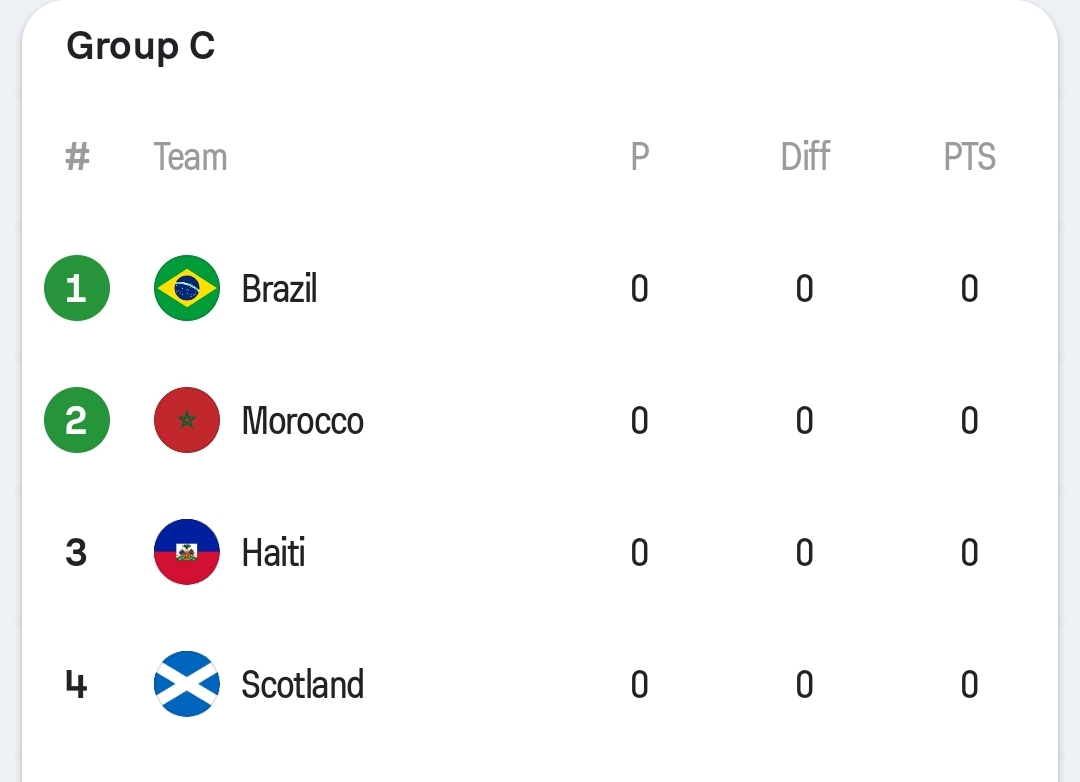Select the Scotland team name
Viewport: 1080px width, 782px height.
click(302, 685)
